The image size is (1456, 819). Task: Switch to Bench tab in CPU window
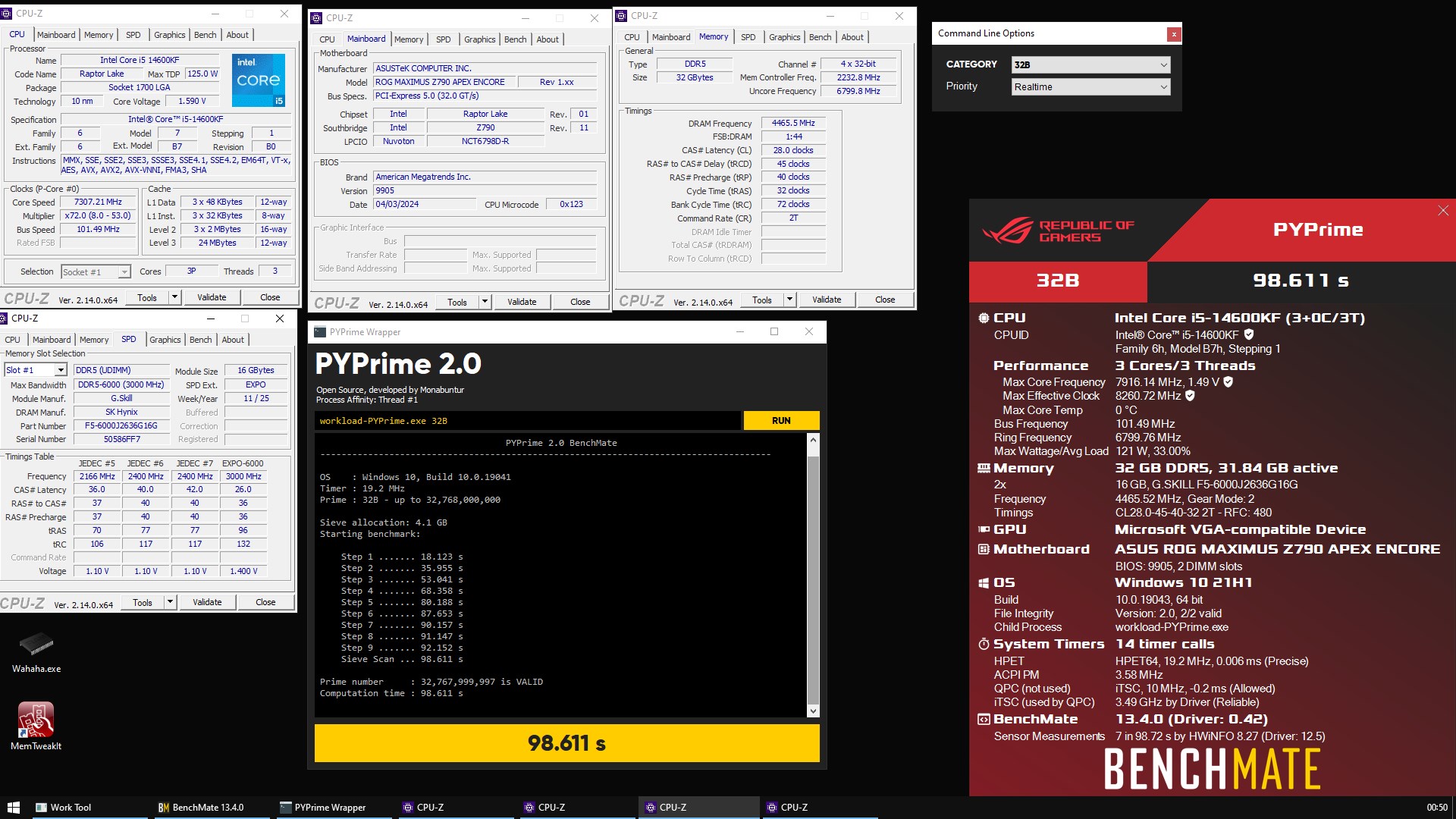[x=205, y=35]
